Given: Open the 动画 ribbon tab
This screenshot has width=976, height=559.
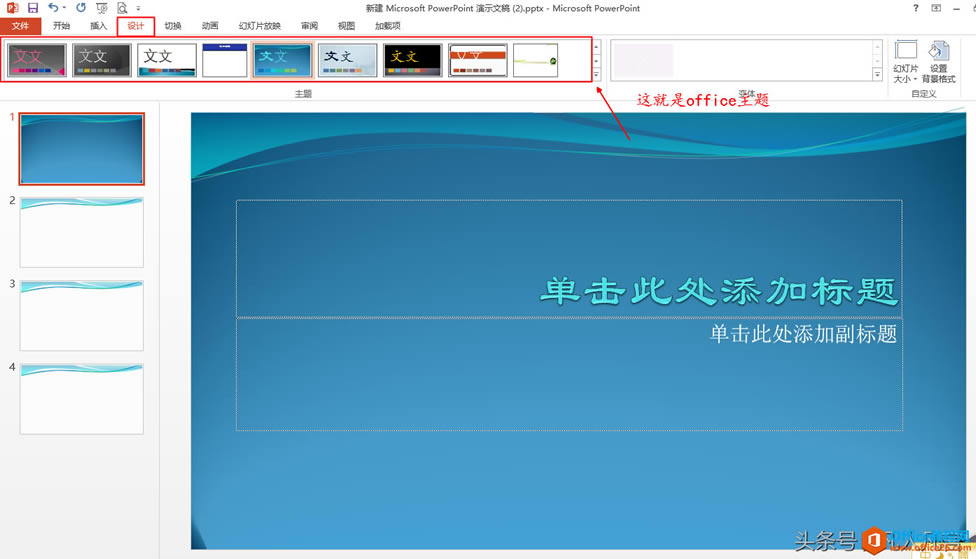Looking at the screenshot, I should tap(210, 26).
